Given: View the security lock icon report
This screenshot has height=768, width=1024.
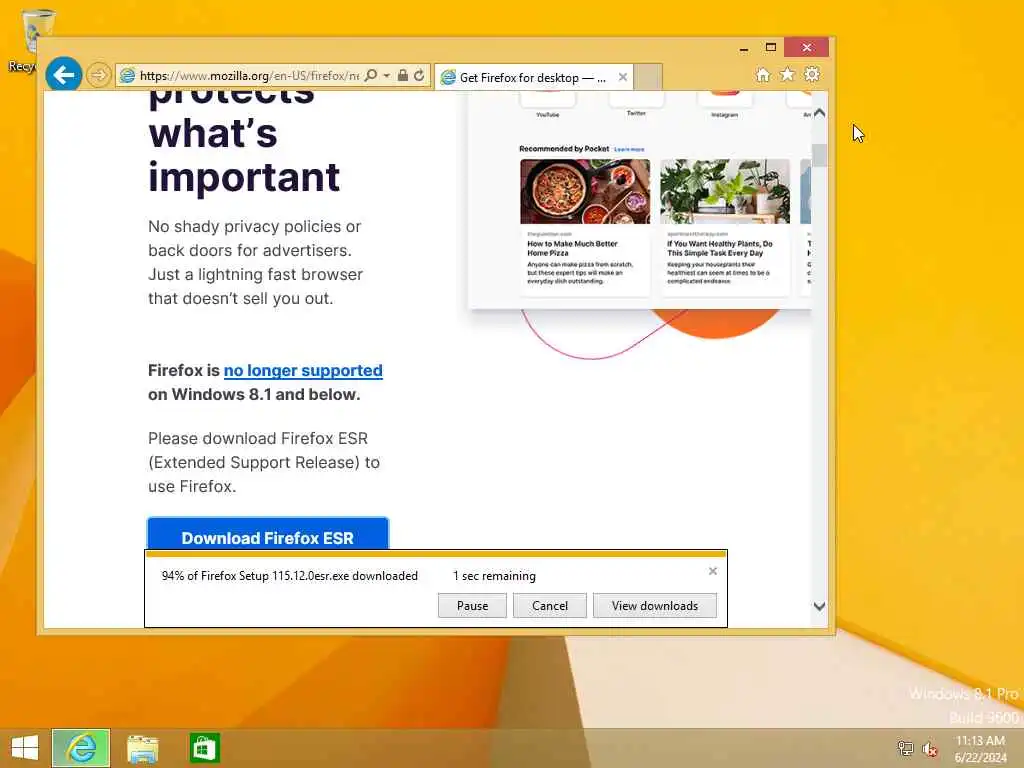Looking at the screenshot, I should pos(403,75).
